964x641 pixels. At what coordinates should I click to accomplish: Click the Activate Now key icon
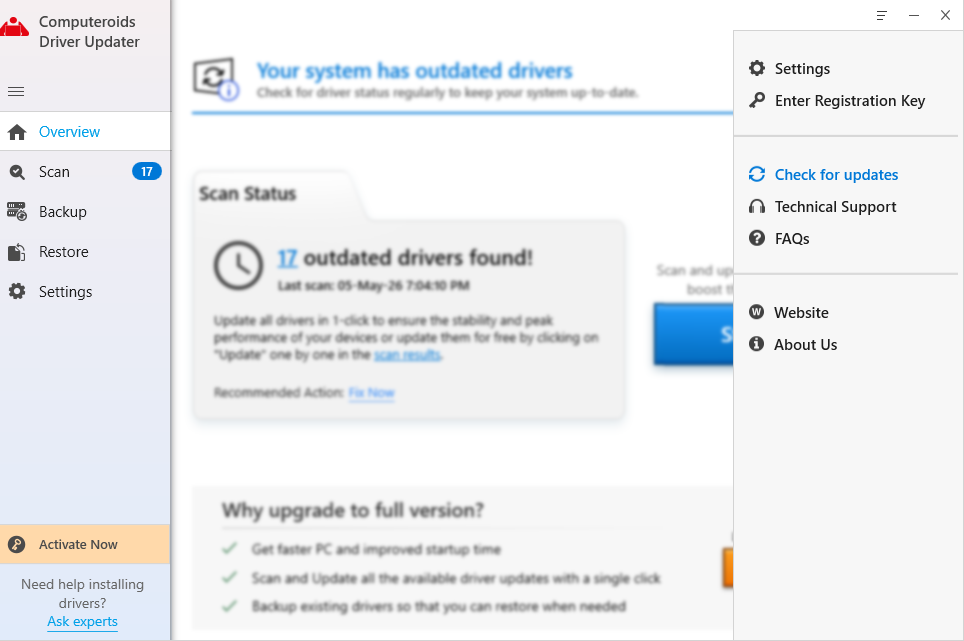(x=17, y=545)
